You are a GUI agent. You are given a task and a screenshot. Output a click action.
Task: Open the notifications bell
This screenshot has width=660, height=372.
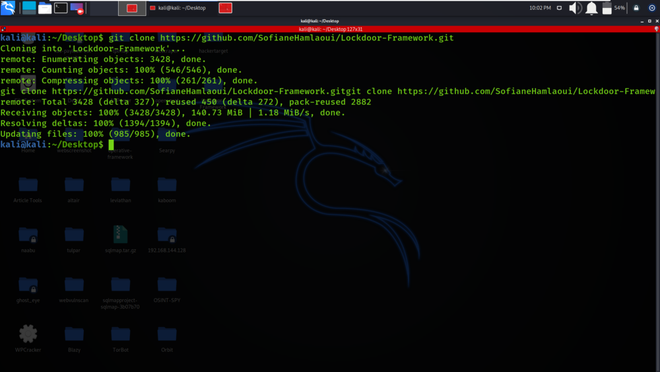[591, 8]
